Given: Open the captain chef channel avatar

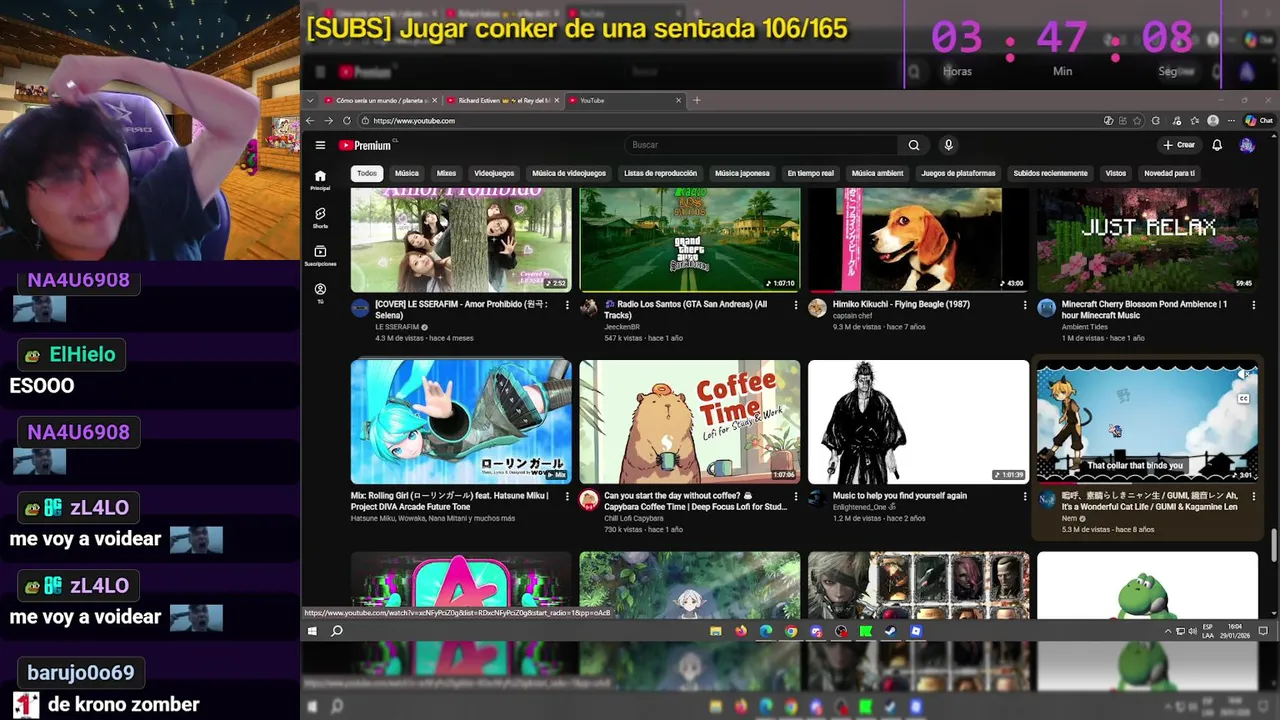Looking at the screenshot, I should point(817,308).
